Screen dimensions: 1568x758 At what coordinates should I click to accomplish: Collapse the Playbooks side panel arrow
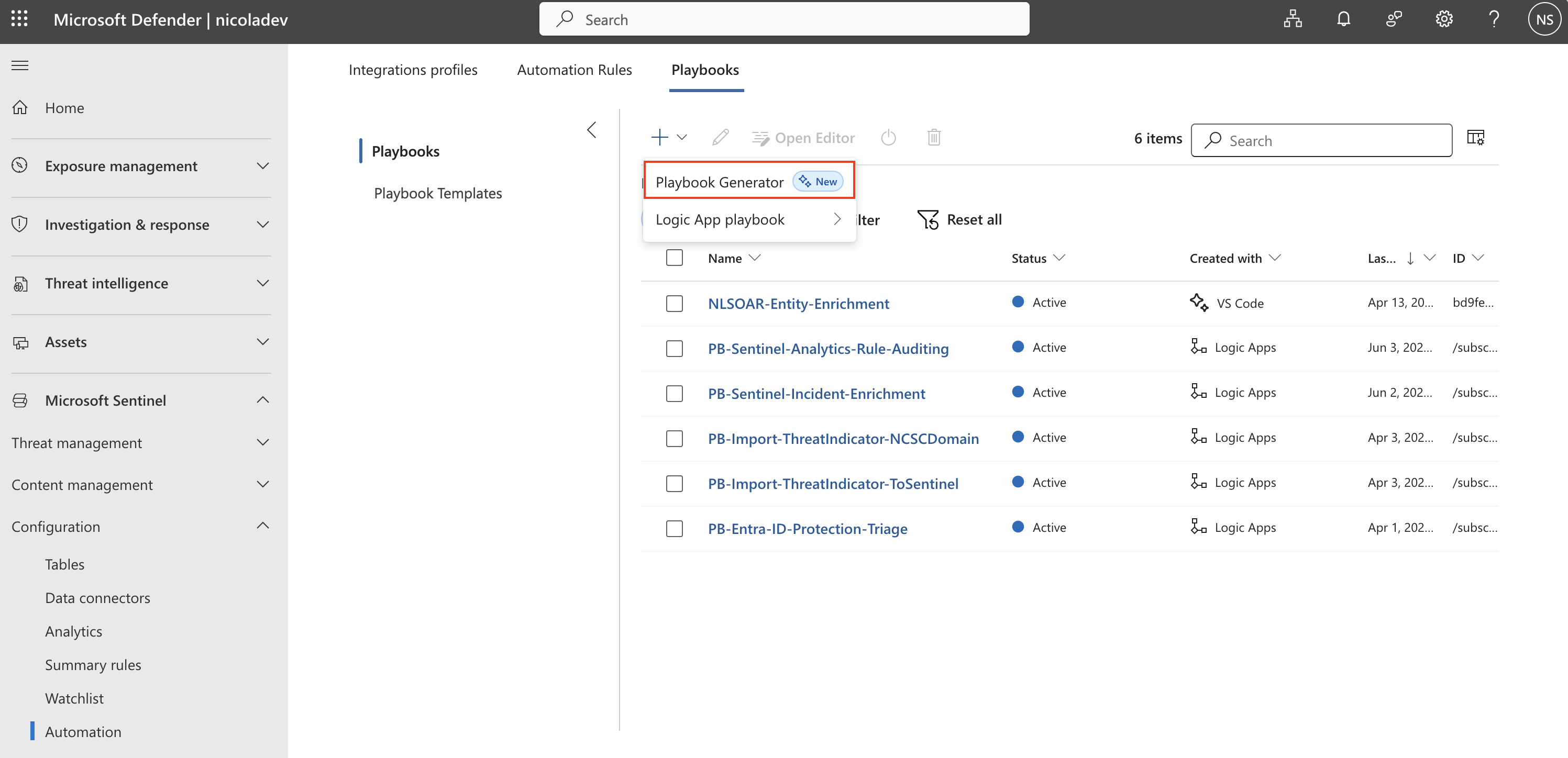tap(592, 130)
